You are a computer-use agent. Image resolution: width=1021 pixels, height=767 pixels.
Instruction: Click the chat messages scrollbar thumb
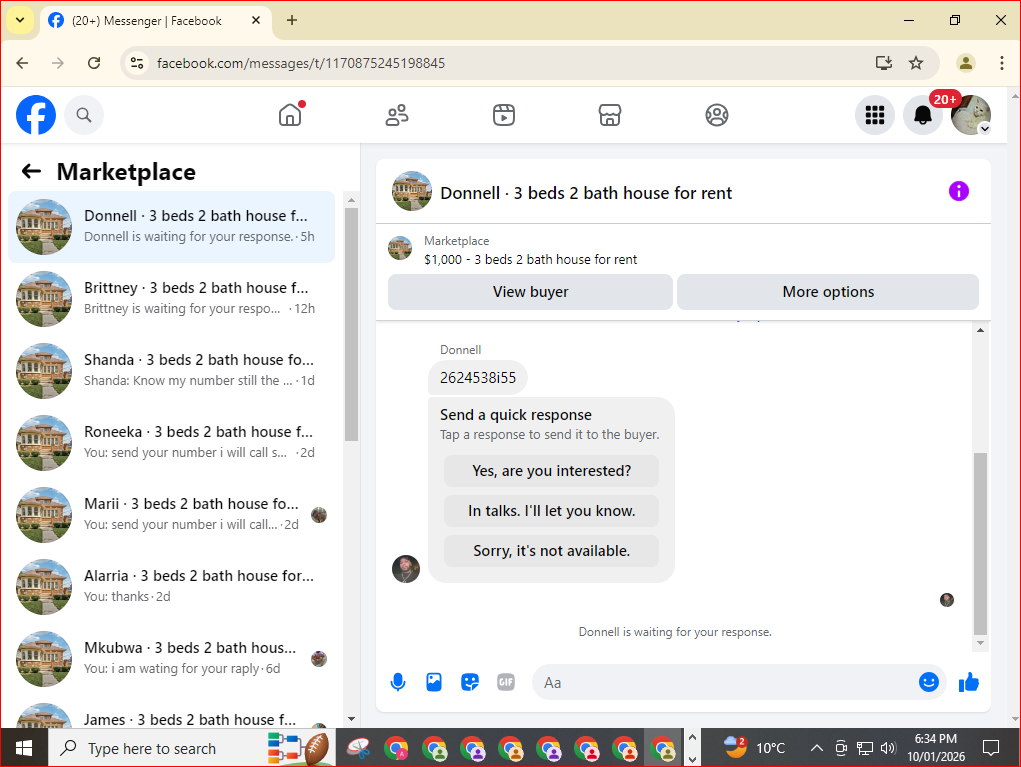[x=980, y=544]
